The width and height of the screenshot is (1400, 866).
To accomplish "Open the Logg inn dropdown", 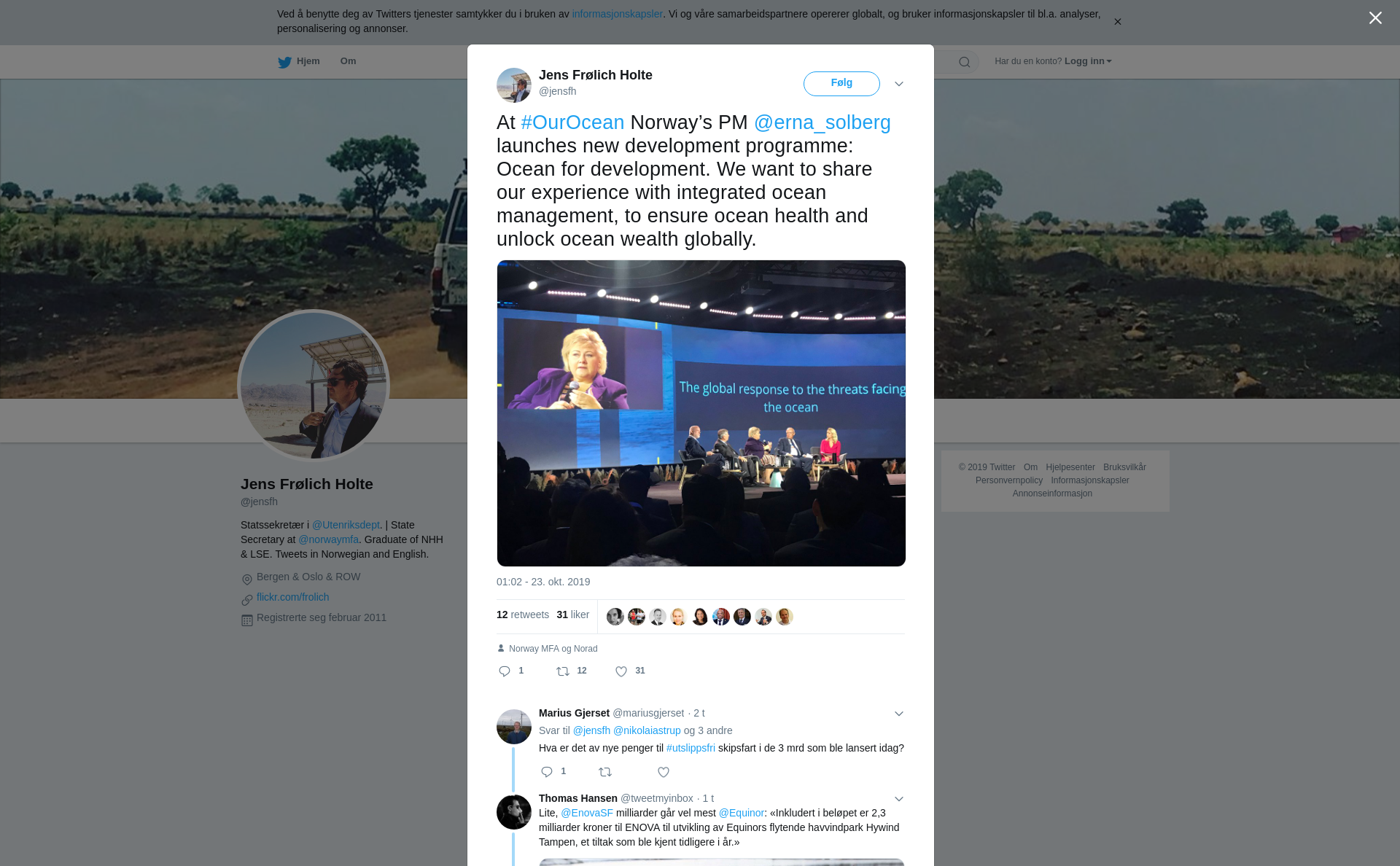I will pos(1088,61).
